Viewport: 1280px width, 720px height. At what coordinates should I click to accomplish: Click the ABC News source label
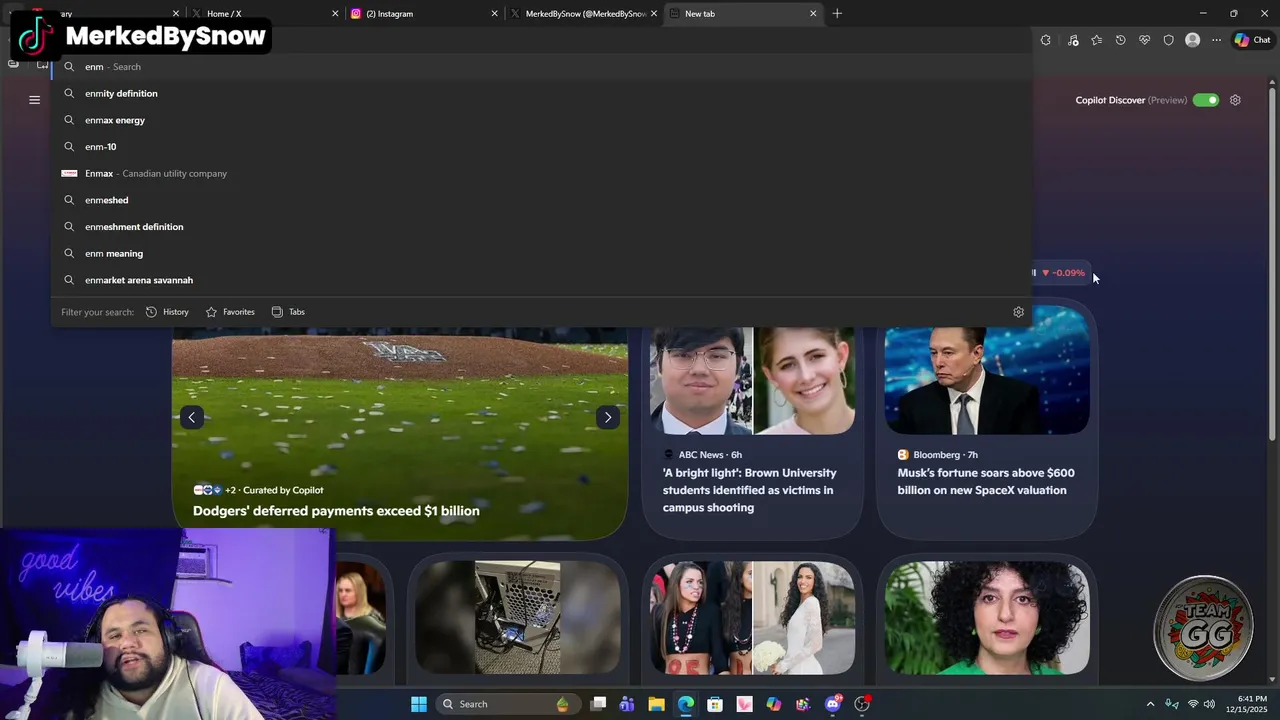tap(700, 455)
